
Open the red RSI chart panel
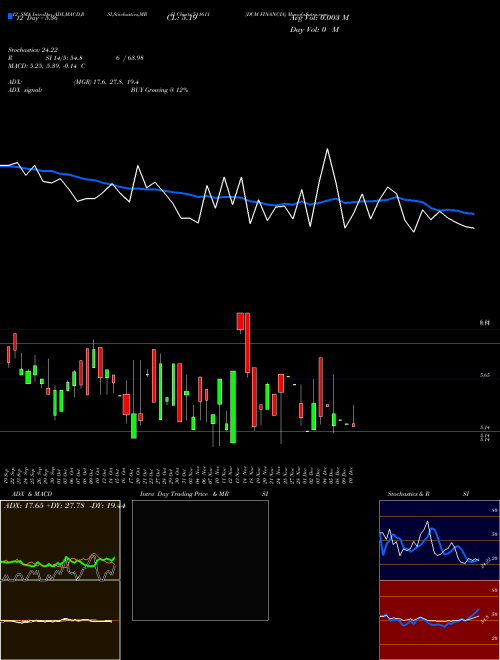click(x=439, y=620)
